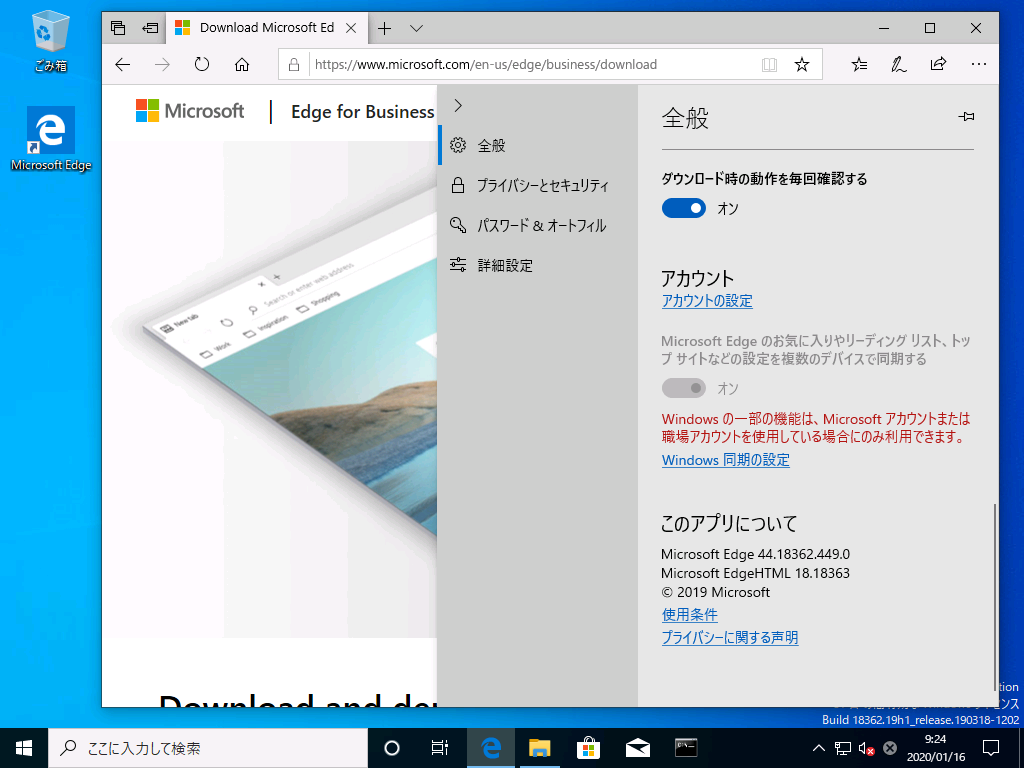Click version text Microsoft Edge 44.18362.449.0
The height and width of the screenshot is (768, 1024).
[756, 554]
